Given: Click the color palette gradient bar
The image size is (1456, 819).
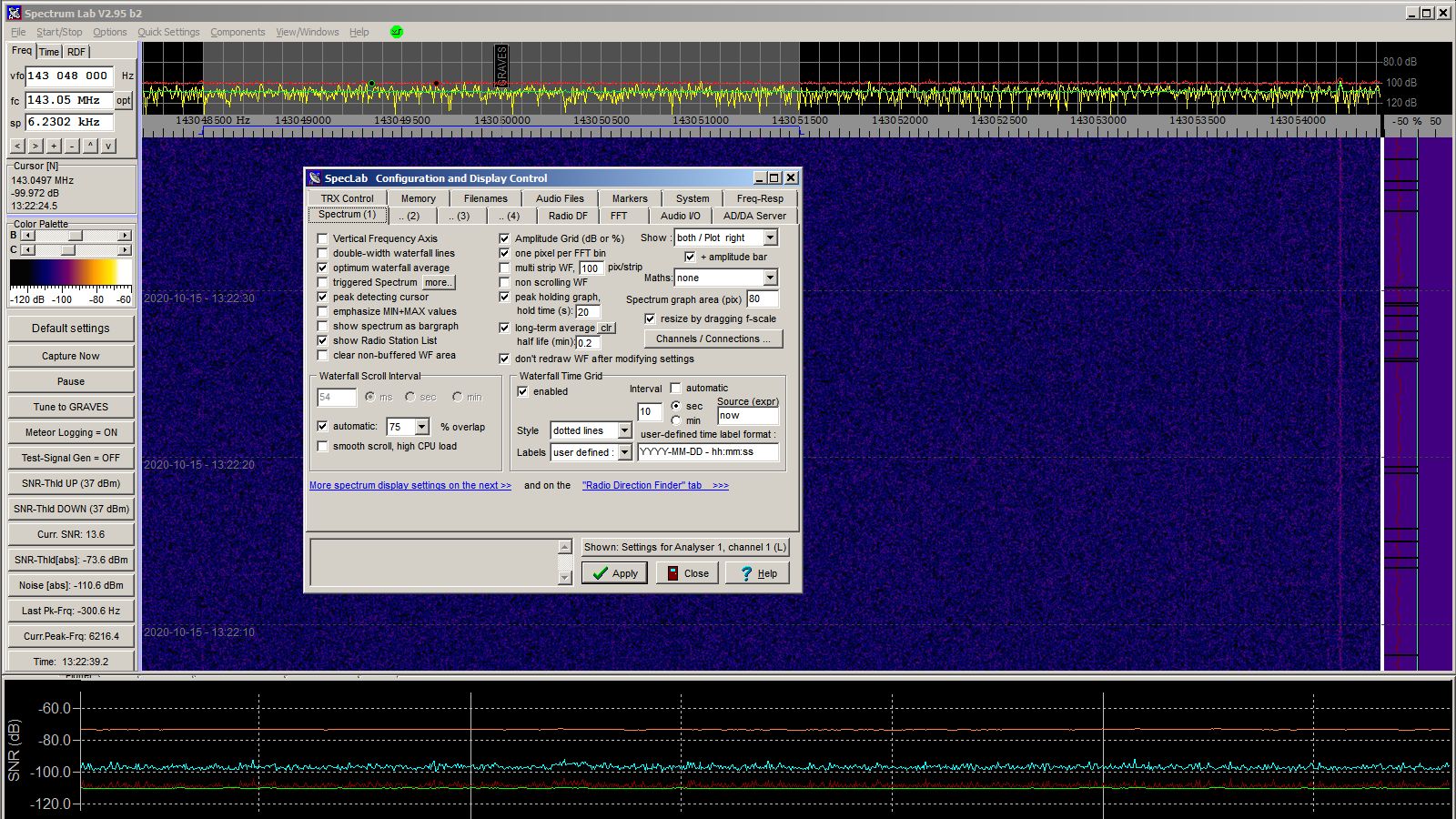Looking at the screenshot, I should 71,274.
